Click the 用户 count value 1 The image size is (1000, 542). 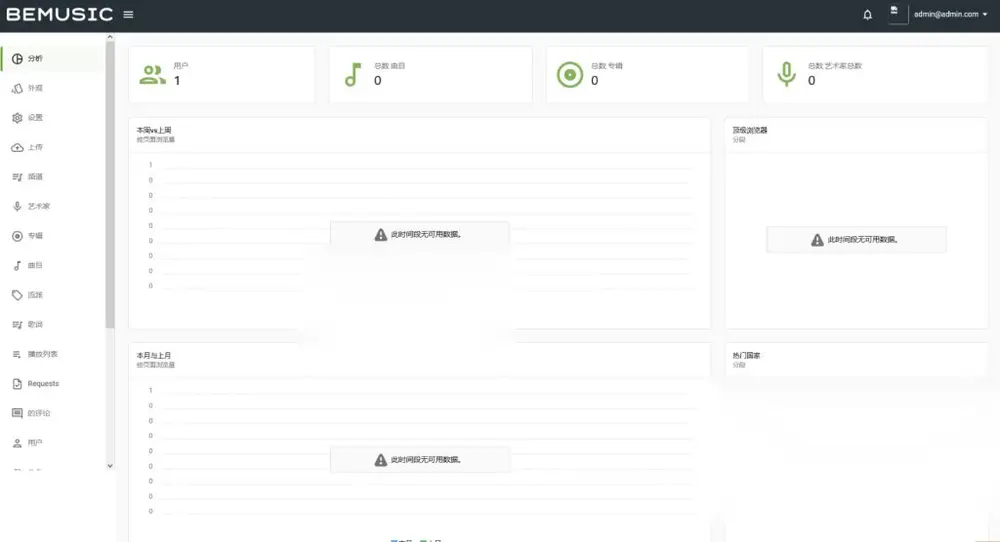[x=177, y=81]
